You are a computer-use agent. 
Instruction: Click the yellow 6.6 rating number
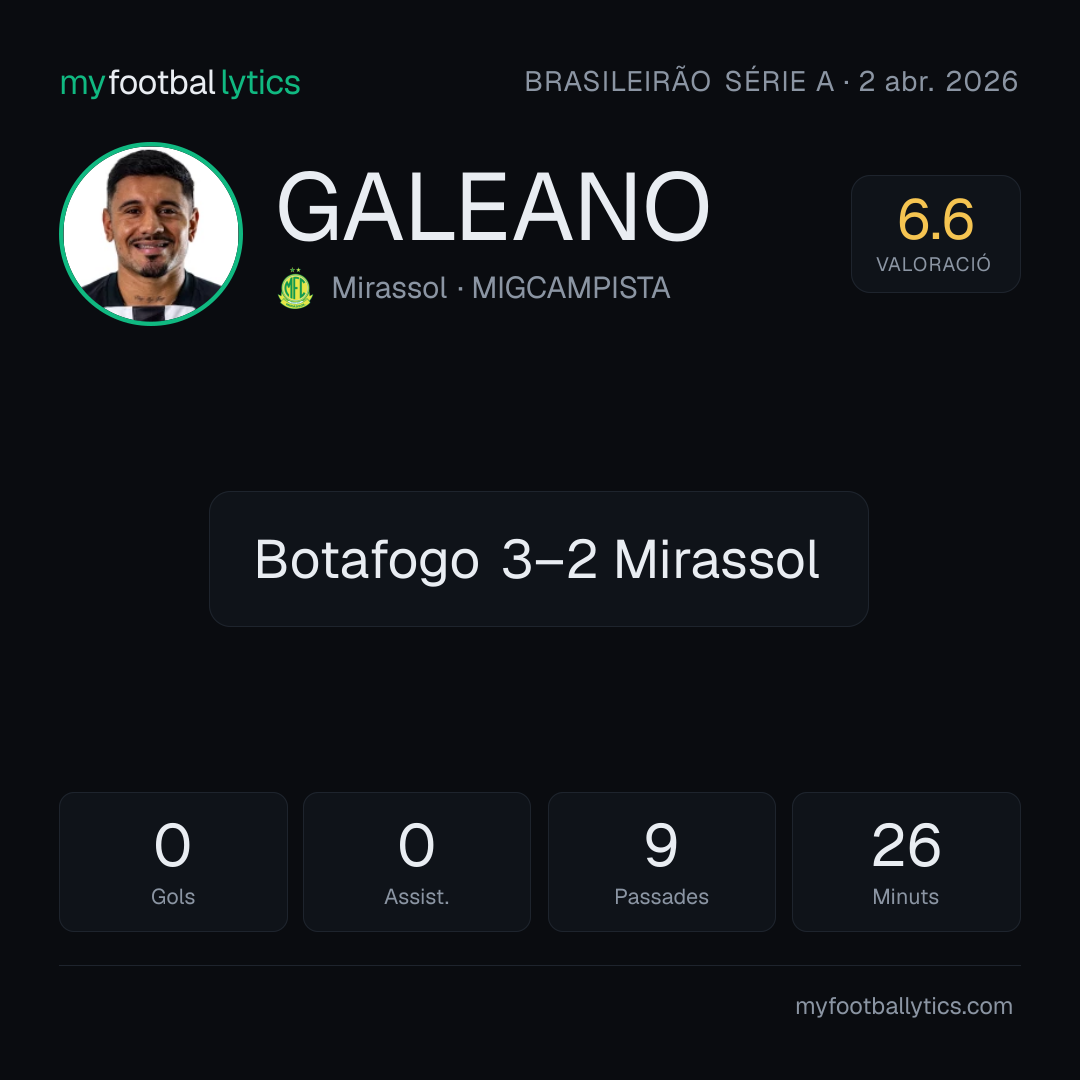click(x=935, y=220)
